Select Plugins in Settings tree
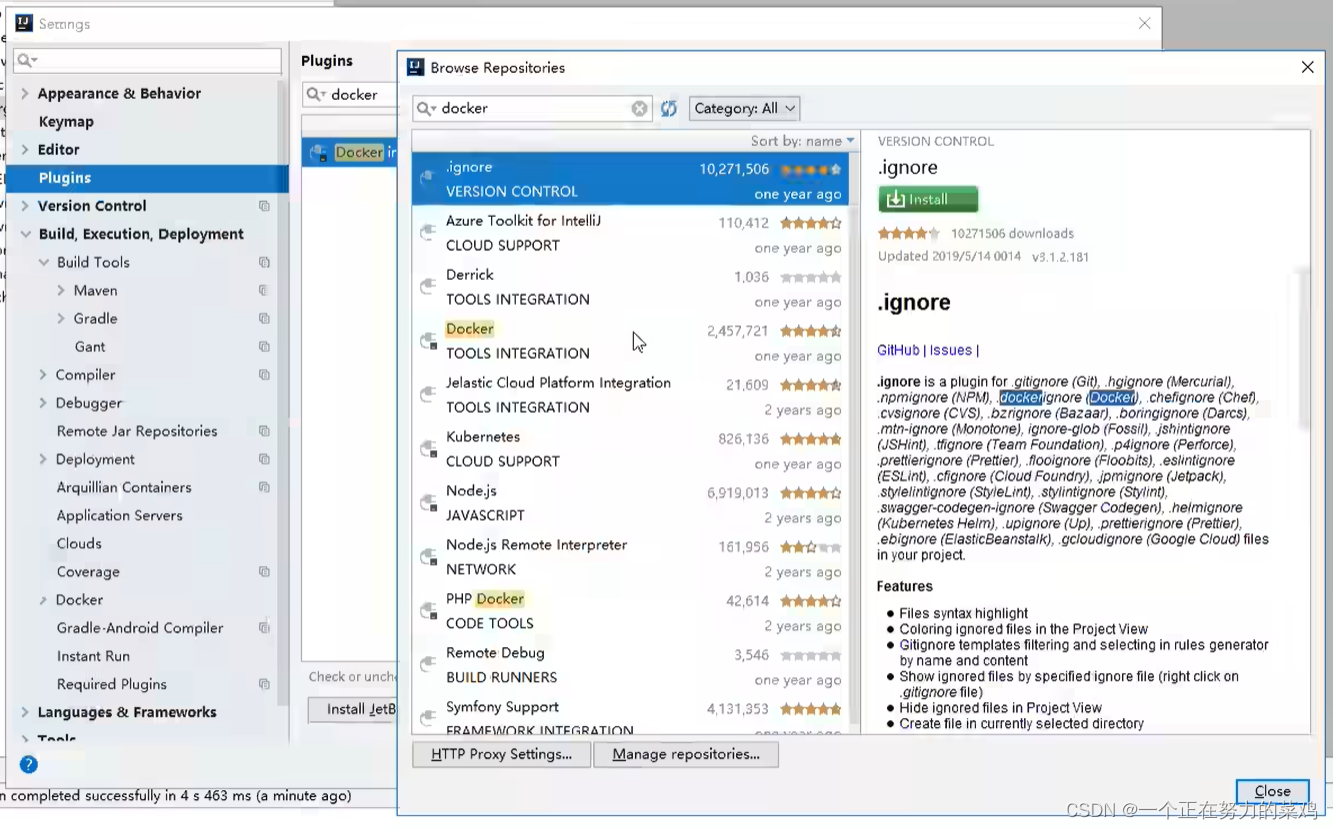The height and width of the screenshot is (829, 1333). point(65,178)
